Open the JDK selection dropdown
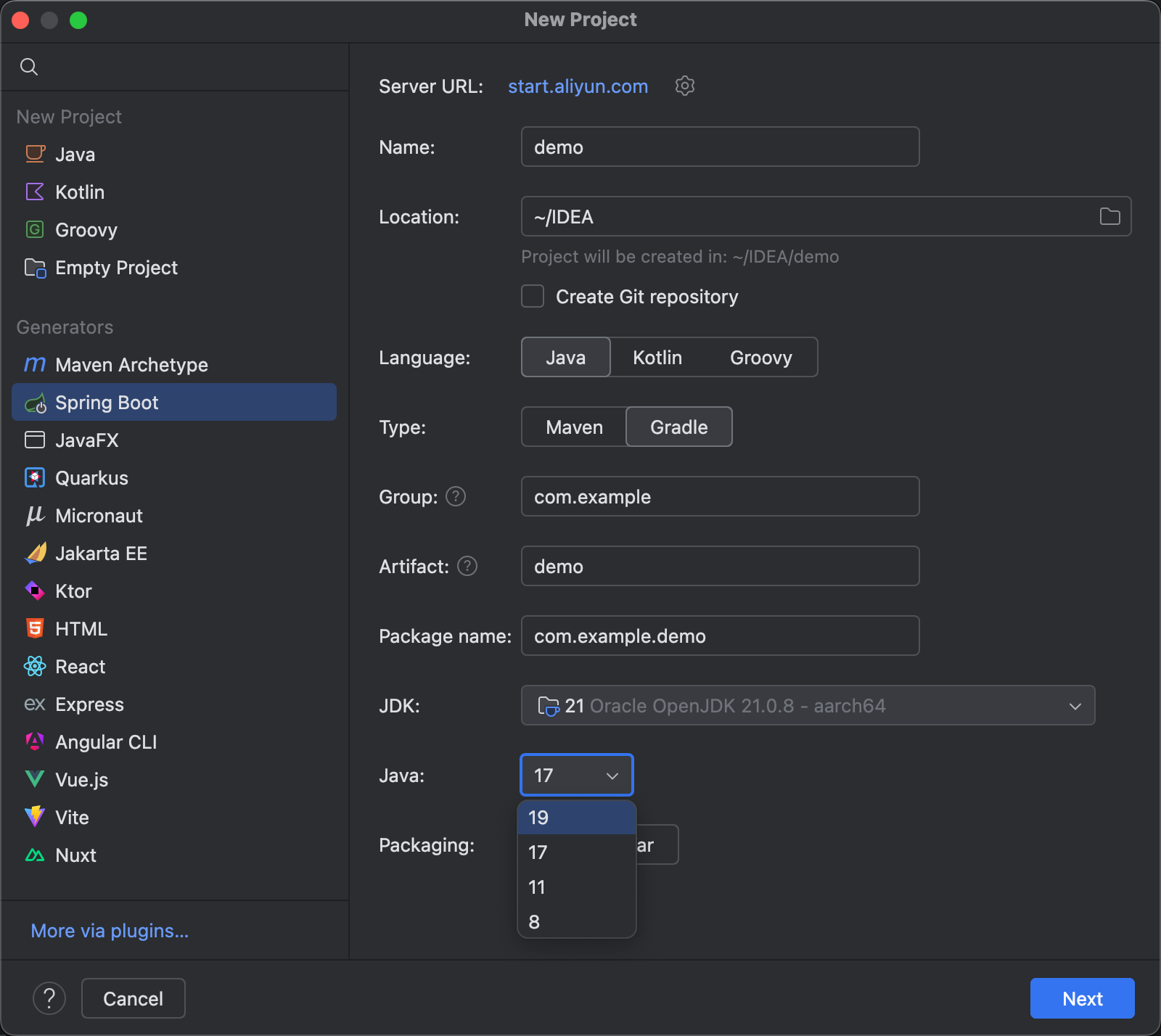The width and height of the screenshot is (1161, 1036). click(x=808, y=705)
